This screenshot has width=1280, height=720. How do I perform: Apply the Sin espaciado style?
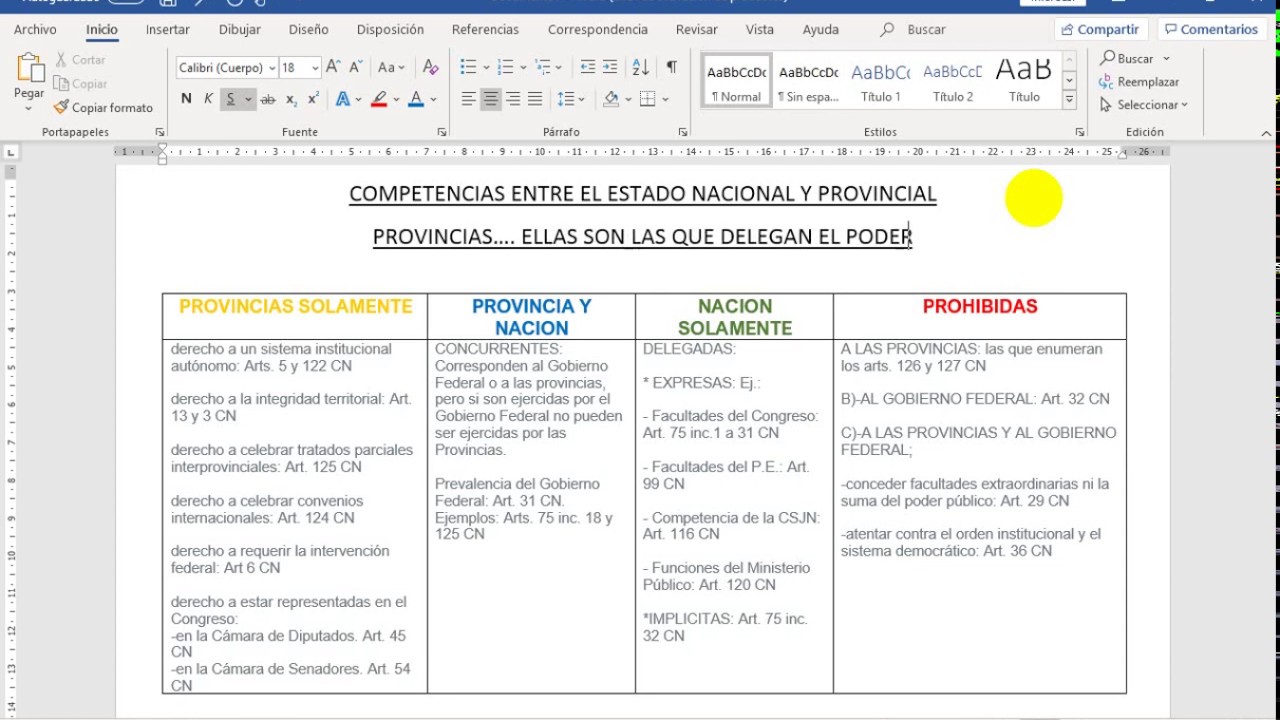pos(809,81)
